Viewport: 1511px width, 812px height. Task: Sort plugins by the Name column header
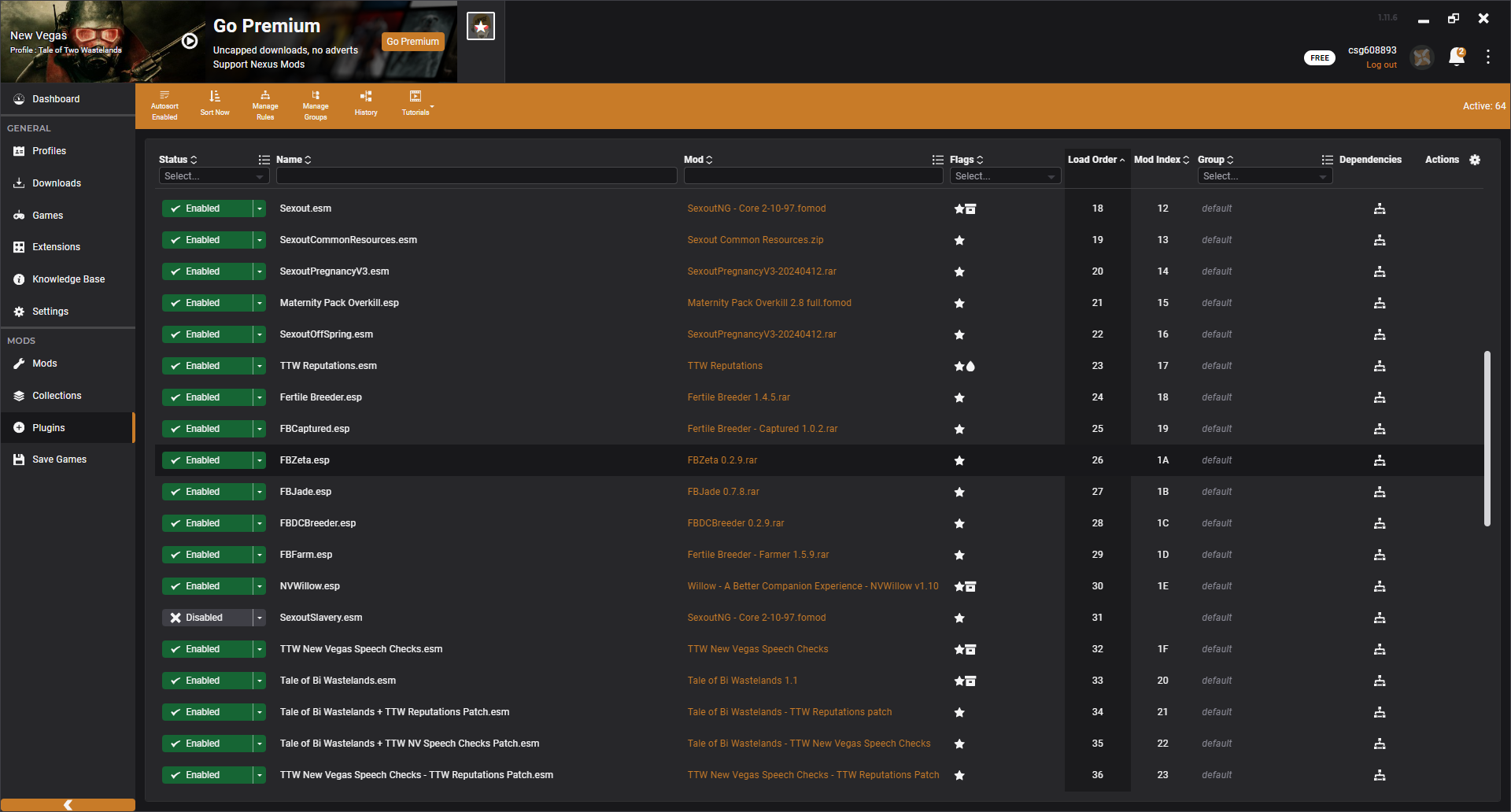click(294, 160)
